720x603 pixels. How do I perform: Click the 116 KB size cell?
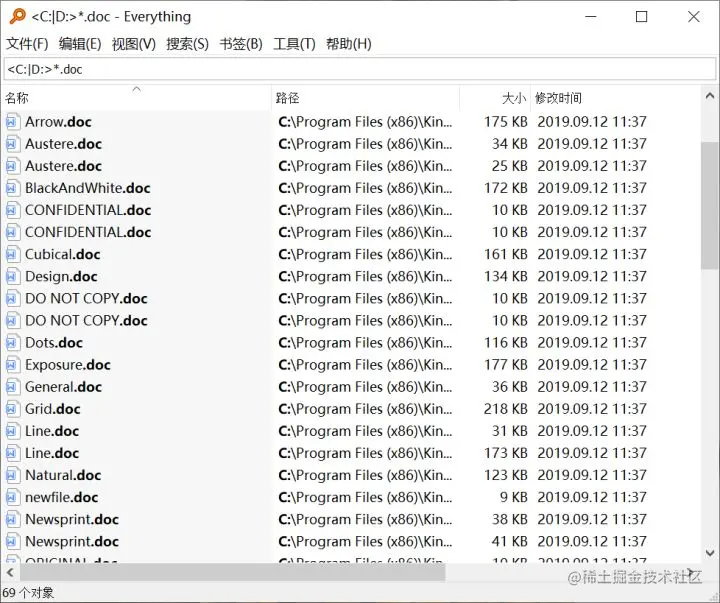pyautogui.click(x=506, y=343)
